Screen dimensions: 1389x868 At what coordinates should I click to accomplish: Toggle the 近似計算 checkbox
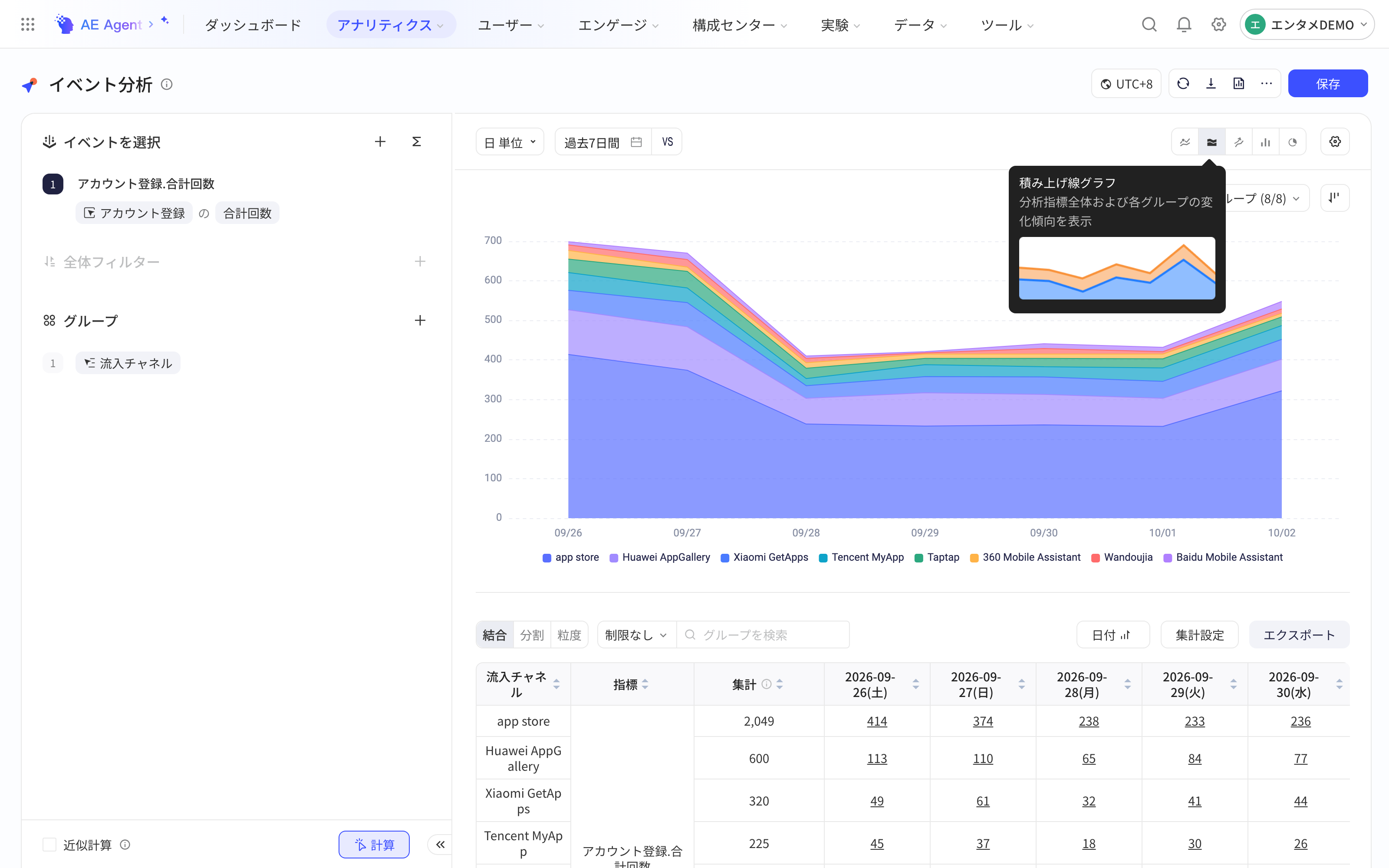[49, 844]
